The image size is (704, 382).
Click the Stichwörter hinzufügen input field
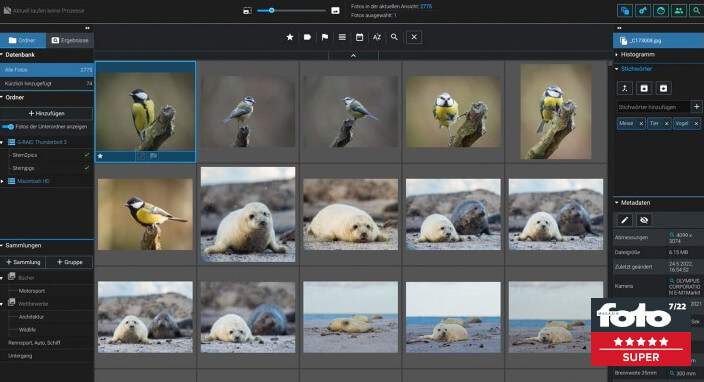pyautogui.click(x=653, y=107)
